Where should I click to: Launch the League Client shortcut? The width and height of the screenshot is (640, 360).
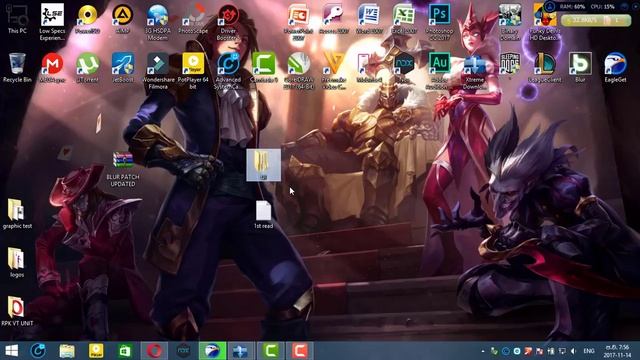[545, 68]
